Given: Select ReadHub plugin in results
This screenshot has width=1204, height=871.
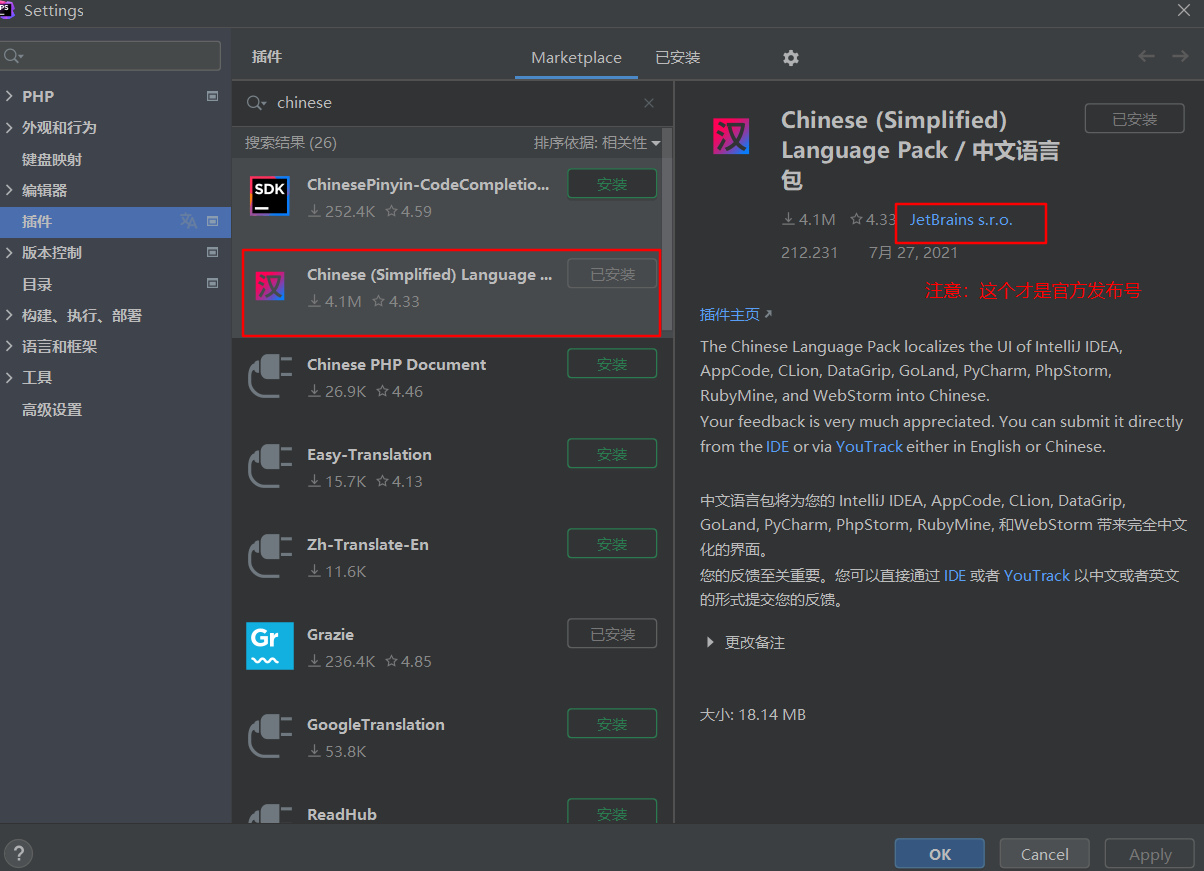Looking at the screenshot, I should point(342,814).
